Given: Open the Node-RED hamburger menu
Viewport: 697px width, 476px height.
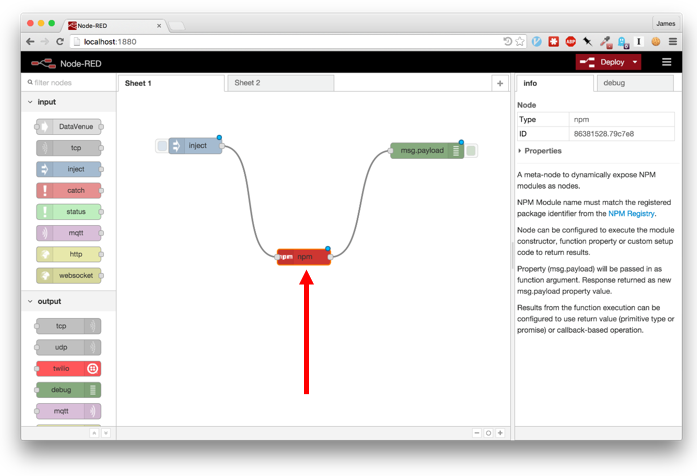Looking at the screenshot, I should (667, 62).
